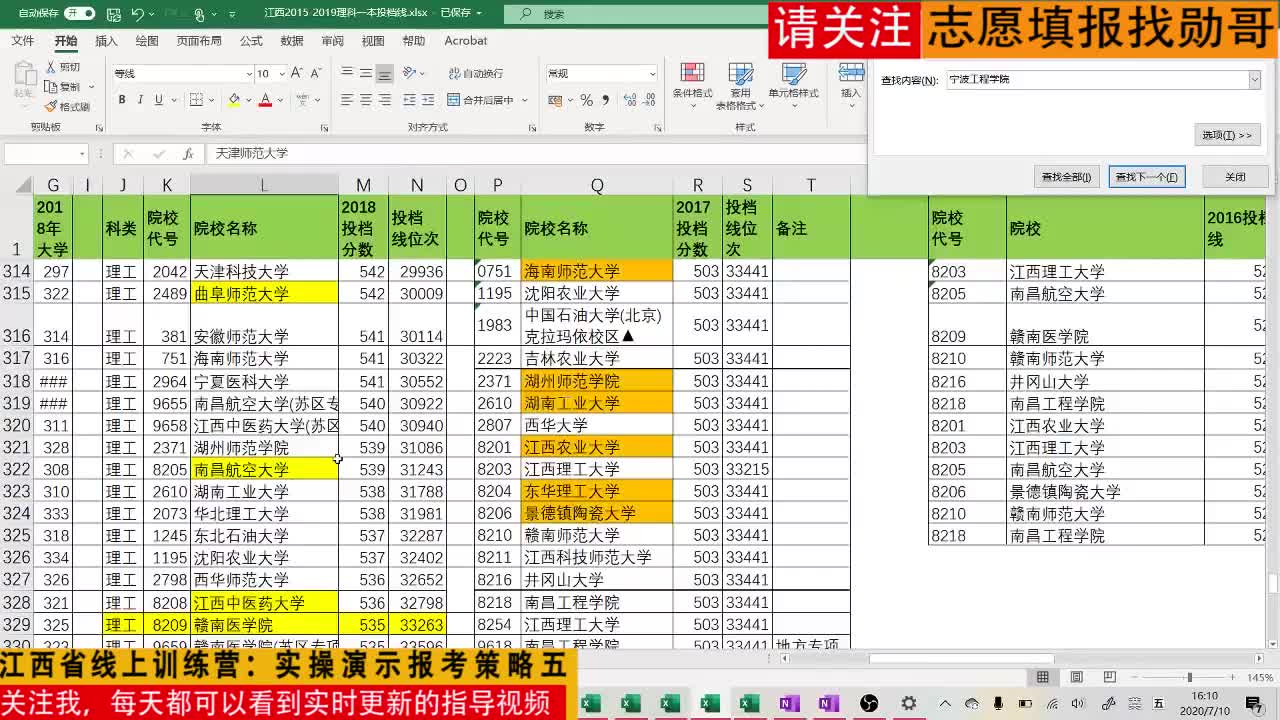Click the 查找全部 button

pyautogui.click(x=1066, y=177)
